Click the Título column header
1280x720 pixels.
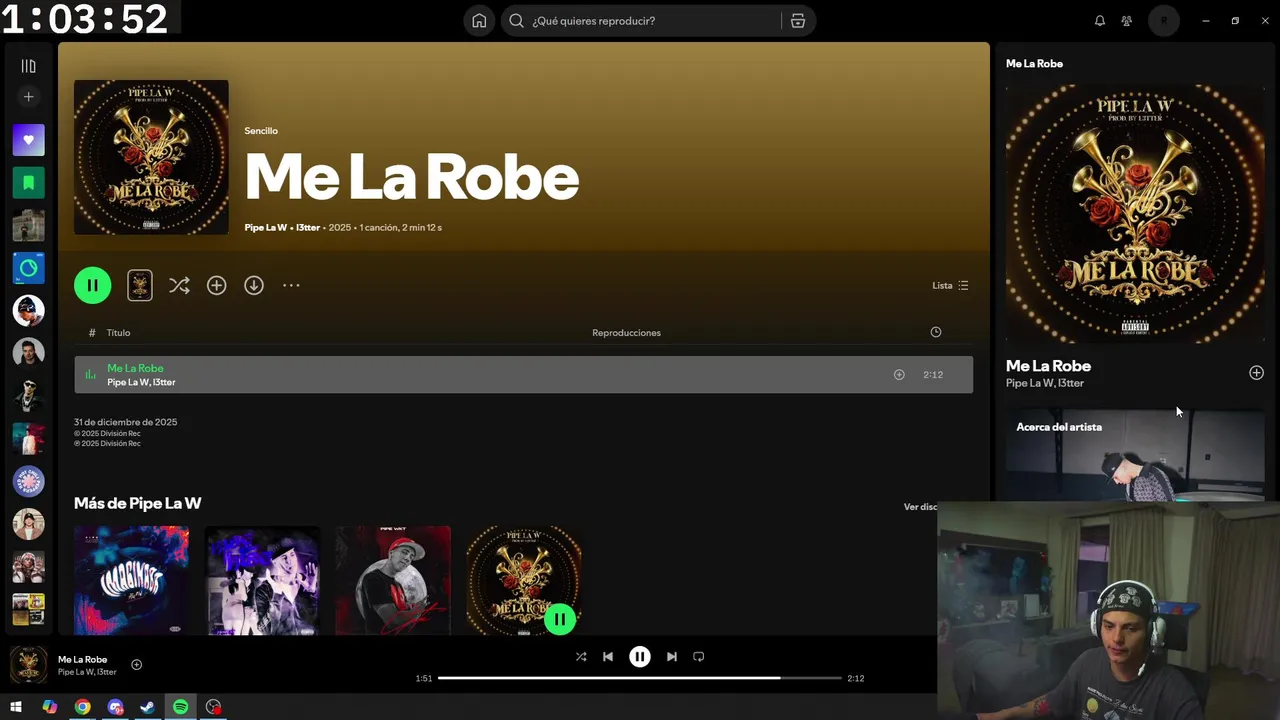click(x=118, y=333)
